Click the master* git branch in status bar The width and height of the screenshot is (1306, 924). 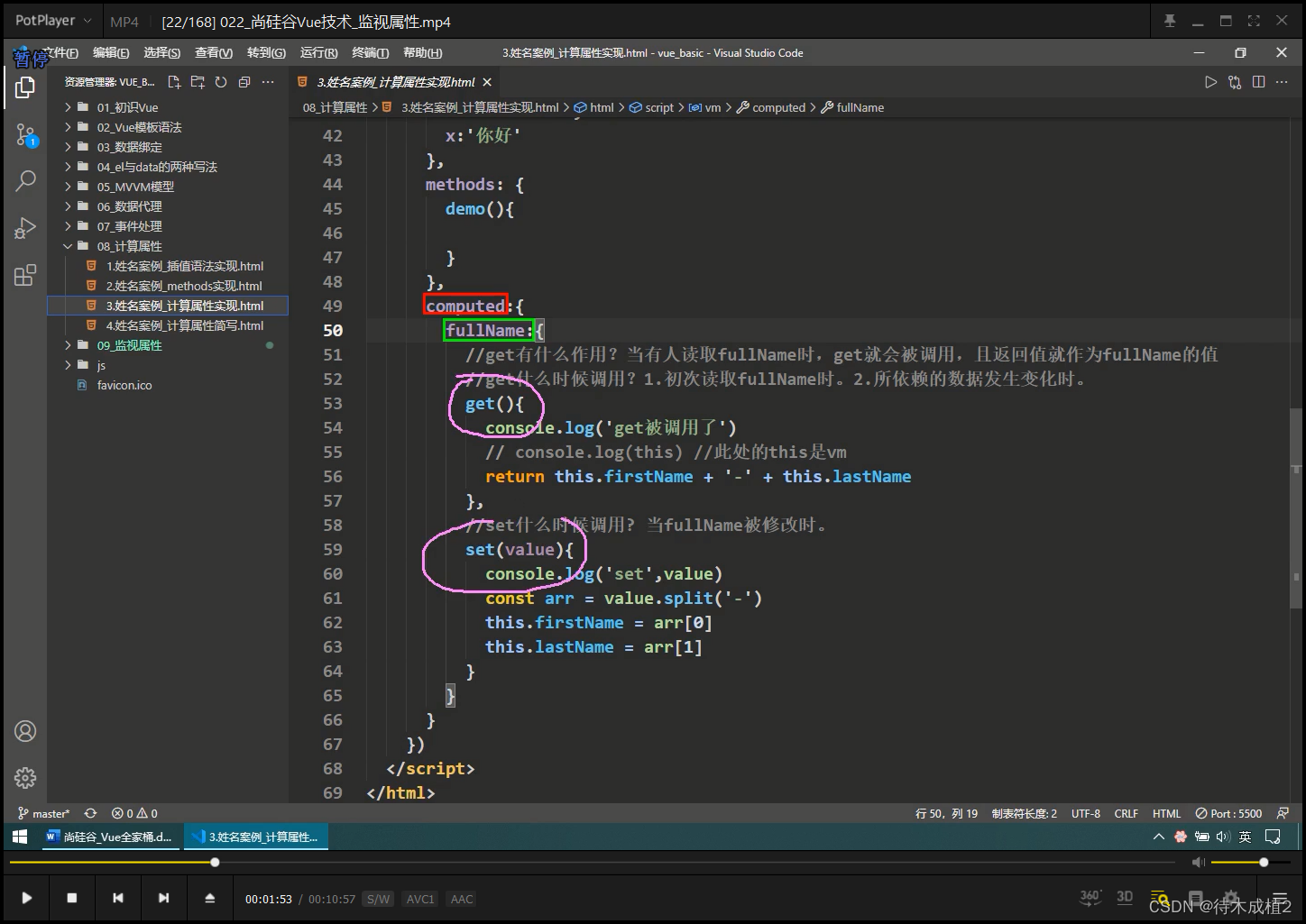(x=43, y=813)
